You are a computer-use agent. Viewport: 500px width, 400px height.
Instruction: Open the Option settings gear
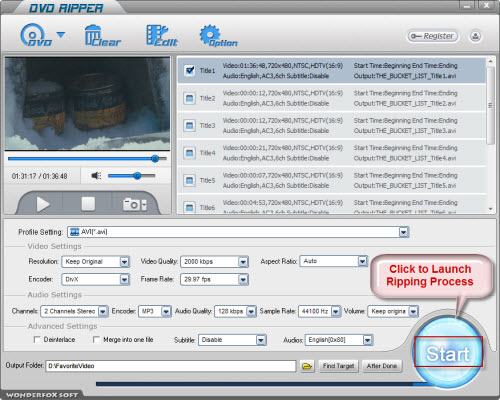pos(219,36)
